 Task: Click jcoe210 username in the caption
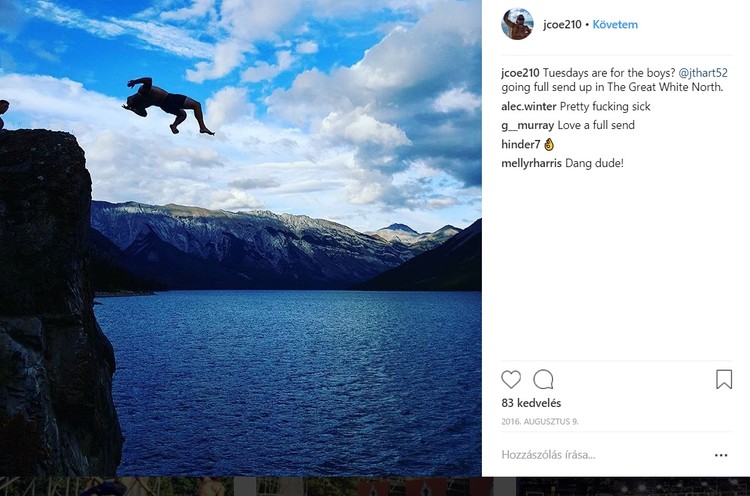[x=521, y=73]
